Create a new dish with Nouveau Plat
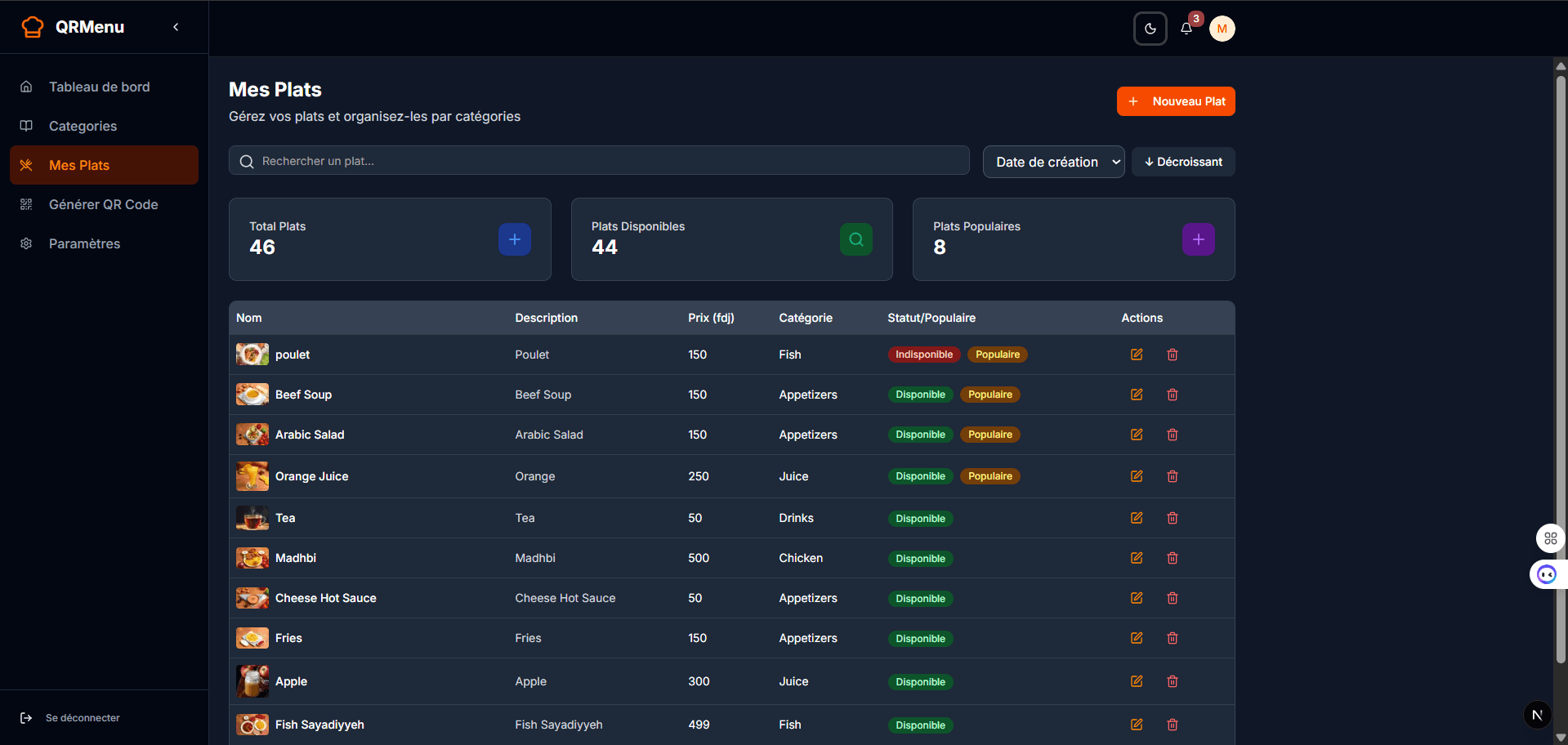 pyautogui.click(x=1175, y=101)
